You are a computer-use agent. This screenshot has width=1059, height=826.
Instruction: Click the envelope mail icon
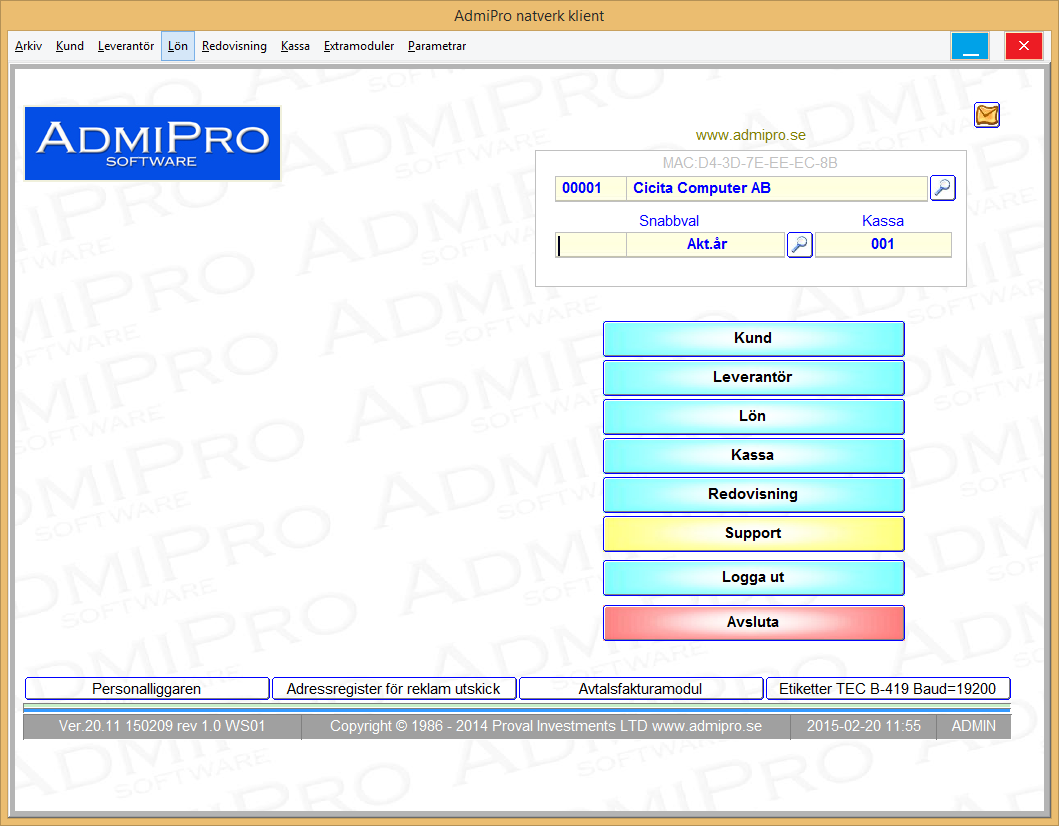(987, 116)
